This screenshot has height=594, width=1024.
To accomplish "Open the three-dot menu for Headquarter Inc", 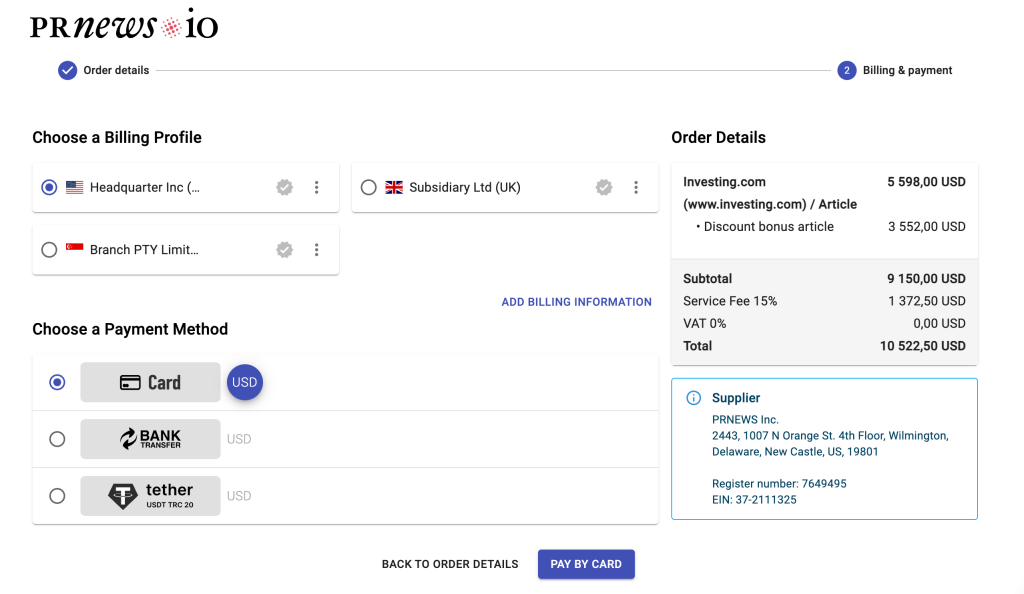I will 317,187.
